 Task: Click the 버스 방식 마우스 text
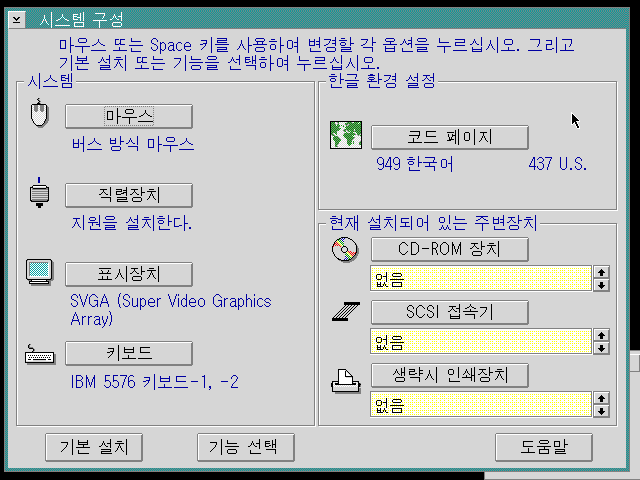tap(133, 144)
